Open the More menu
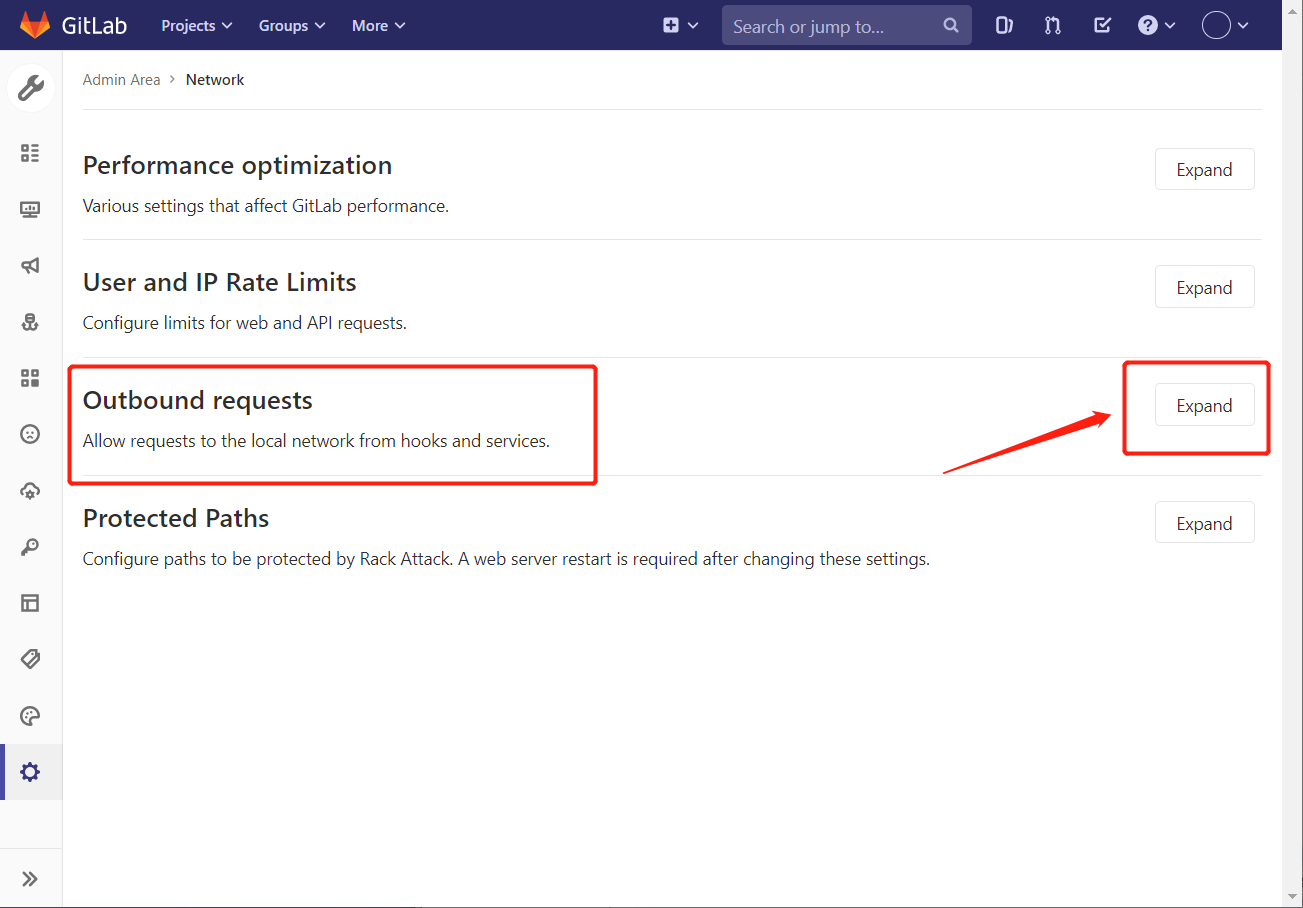 click(x=379, y=26)
